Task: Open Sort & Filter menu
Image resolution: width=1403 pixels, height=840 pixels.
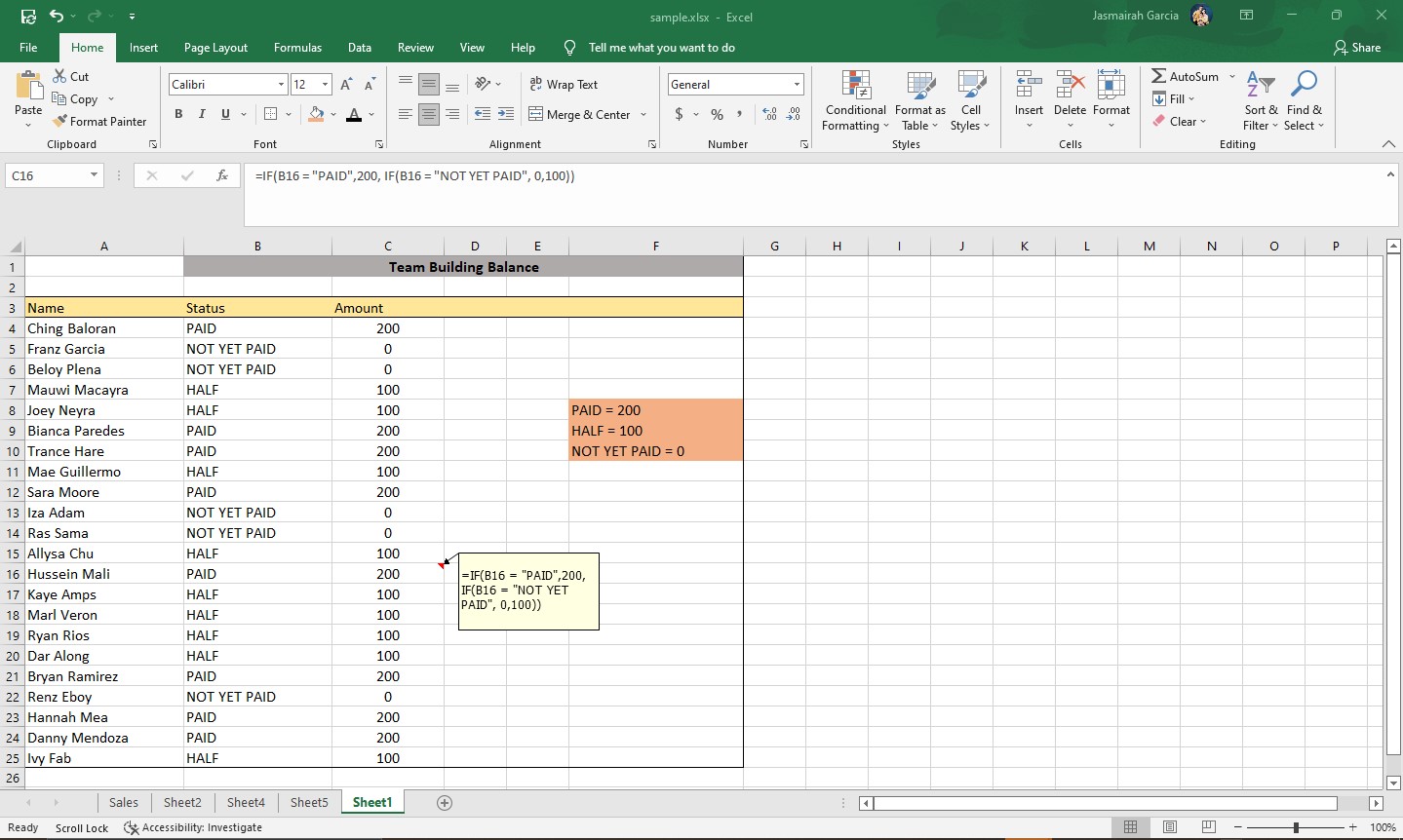Action: coord(1261,100)
